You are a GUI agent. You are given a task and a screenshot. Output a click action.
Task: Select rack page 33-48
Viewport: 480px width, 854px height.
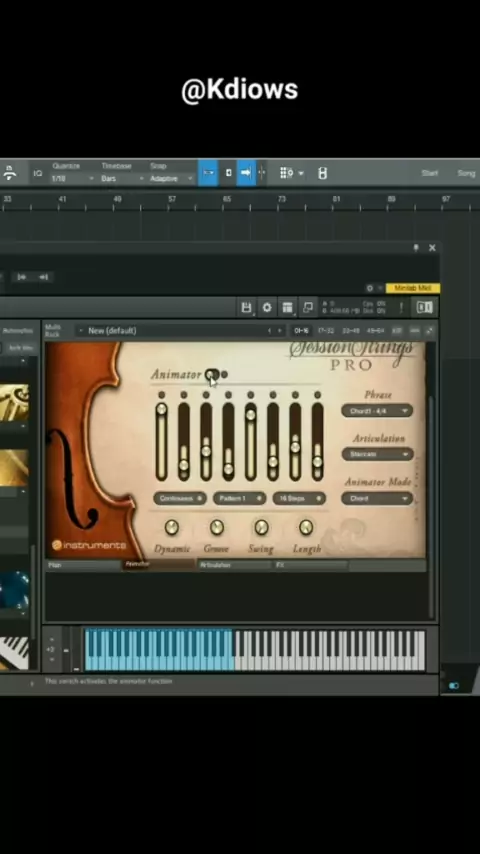(x=350, y=331)
